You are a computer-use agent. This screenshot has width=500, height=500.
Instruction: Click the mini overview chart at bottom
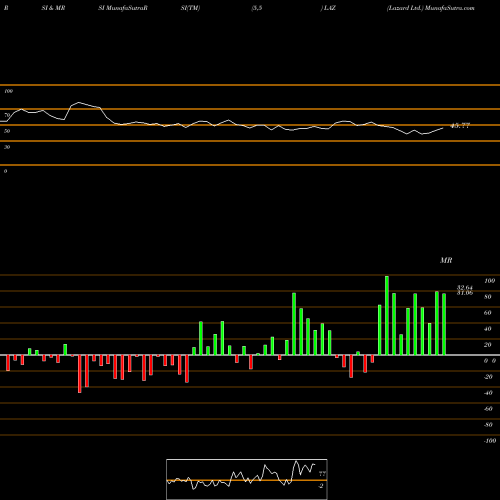point(247,479)
